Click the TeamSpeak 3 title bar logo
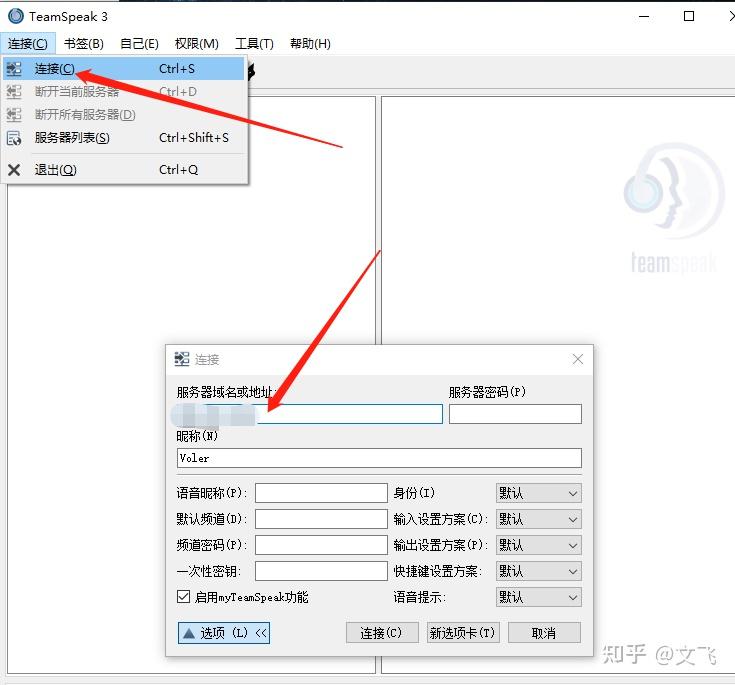 (x=15, y=16)
